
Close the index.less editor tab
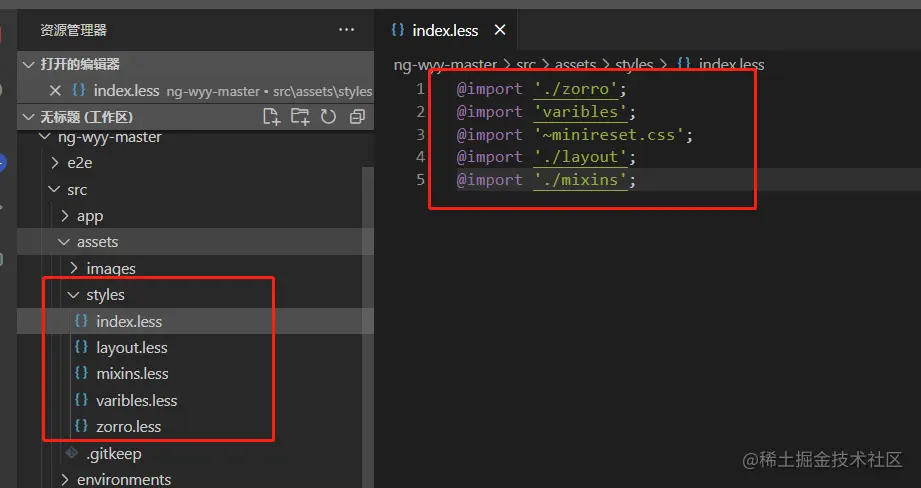tap(500, 29)
